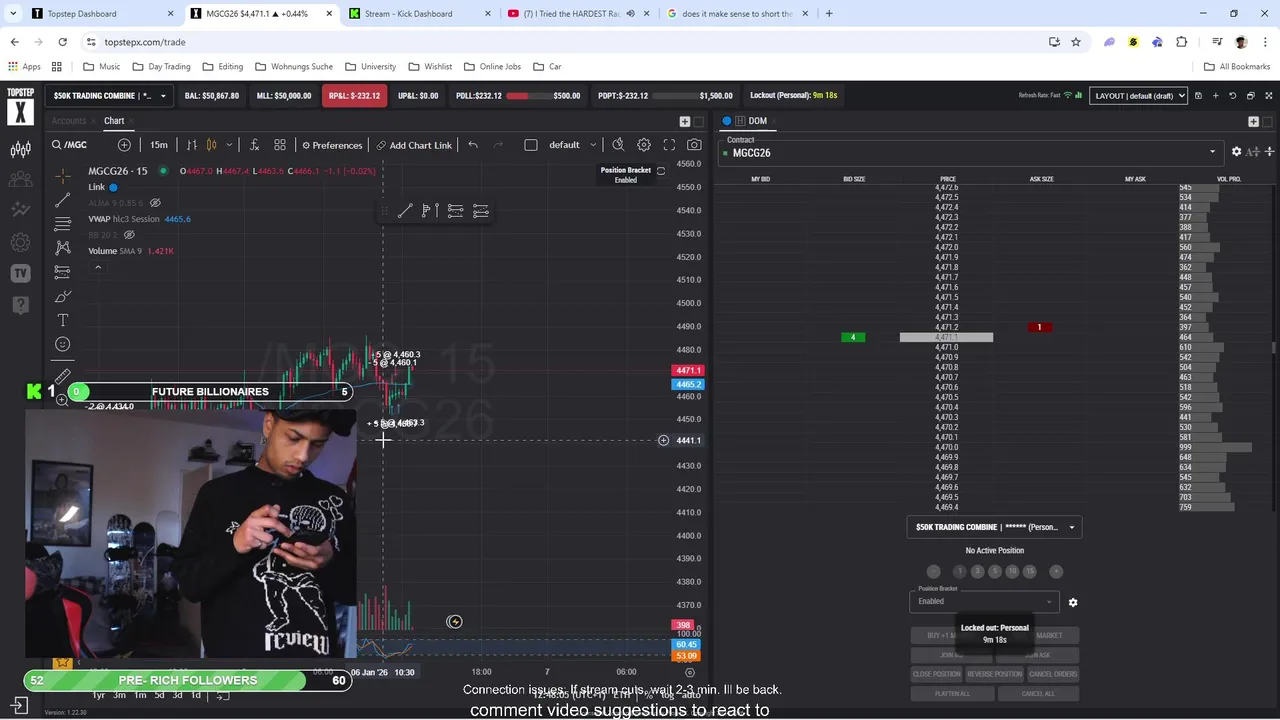Open the emoji icons tool
The image size is (1280, 720).
click(62, 344)
